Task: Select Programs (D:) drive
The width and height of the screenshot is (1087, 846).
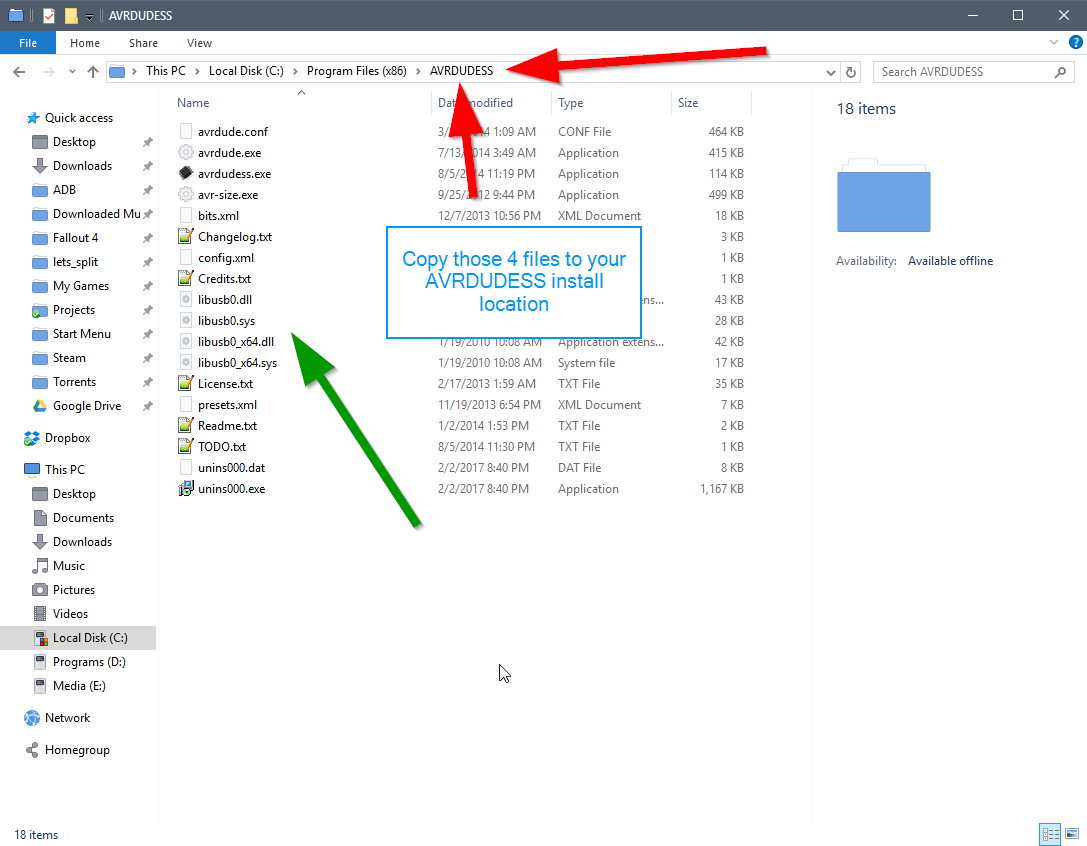Action: 89,662
